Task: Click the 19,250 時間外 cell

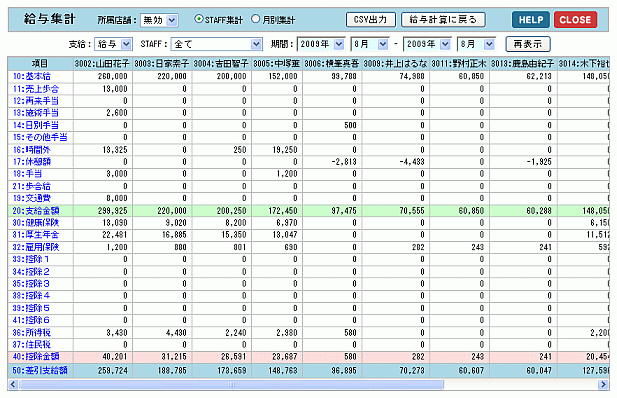Action: [x=277, y=150]
